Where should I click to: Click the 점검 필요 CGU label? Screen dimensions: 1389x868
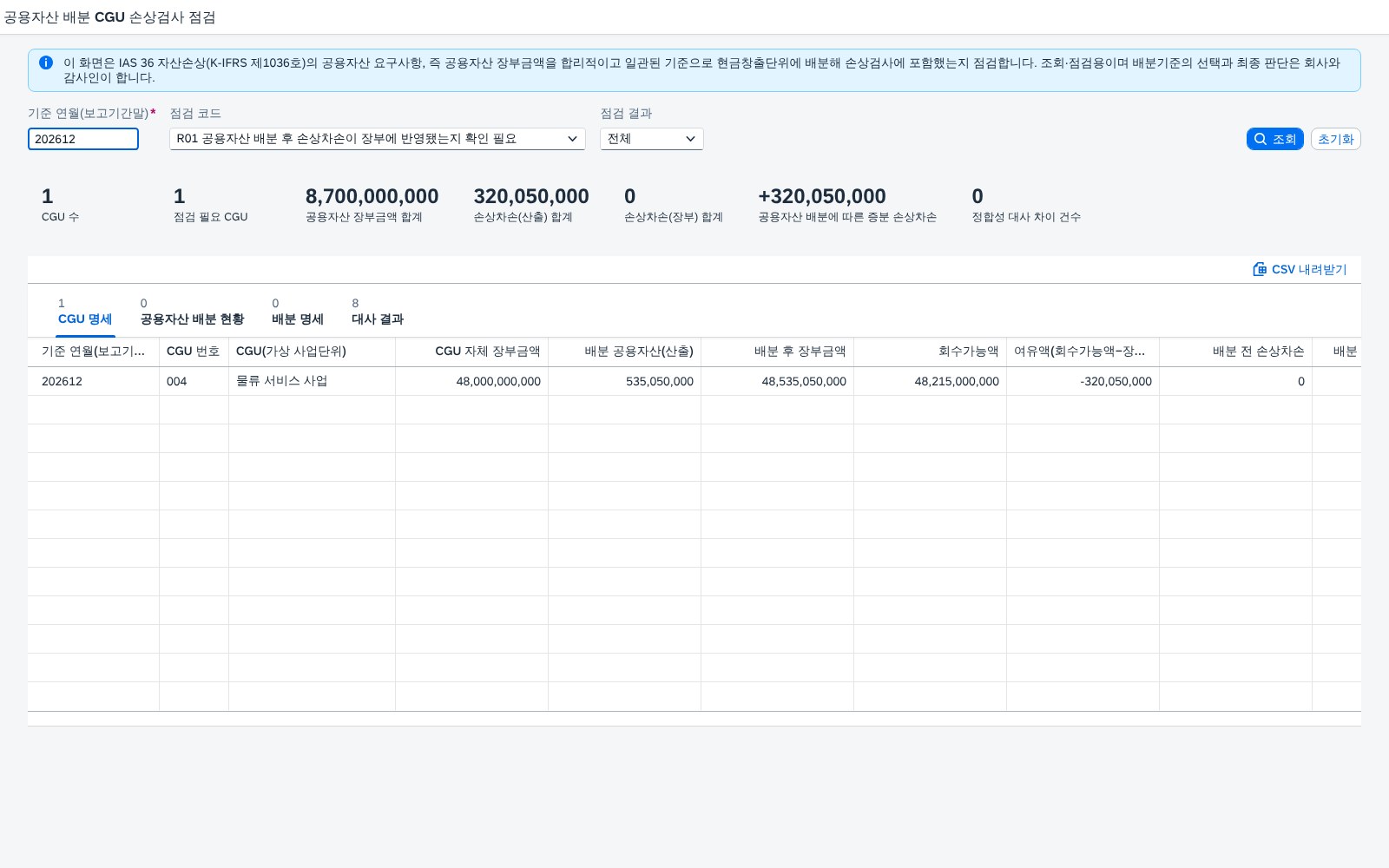[211, 217]
